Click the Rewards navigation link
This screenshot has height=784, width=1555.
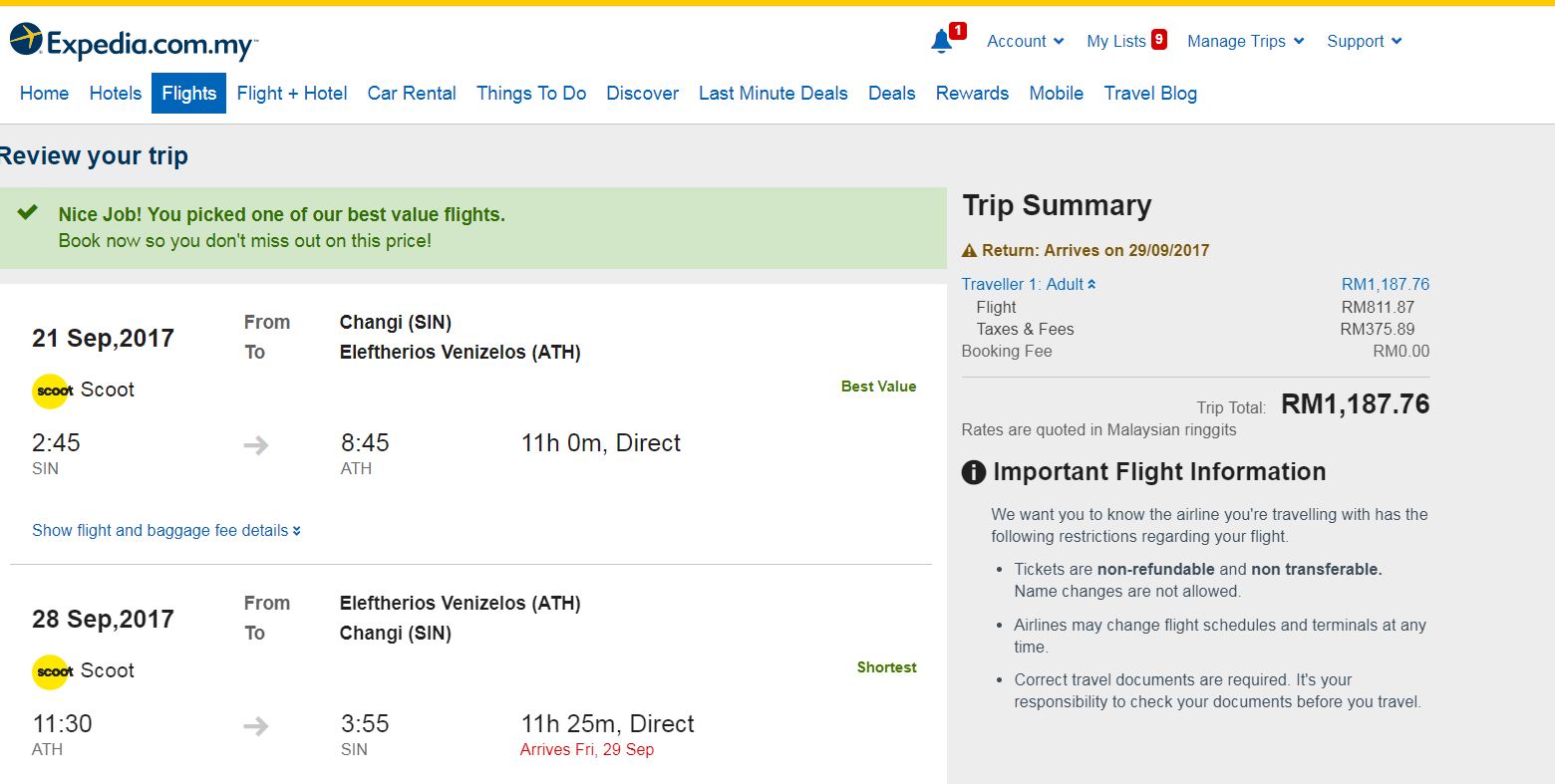[x=972, y=94]
